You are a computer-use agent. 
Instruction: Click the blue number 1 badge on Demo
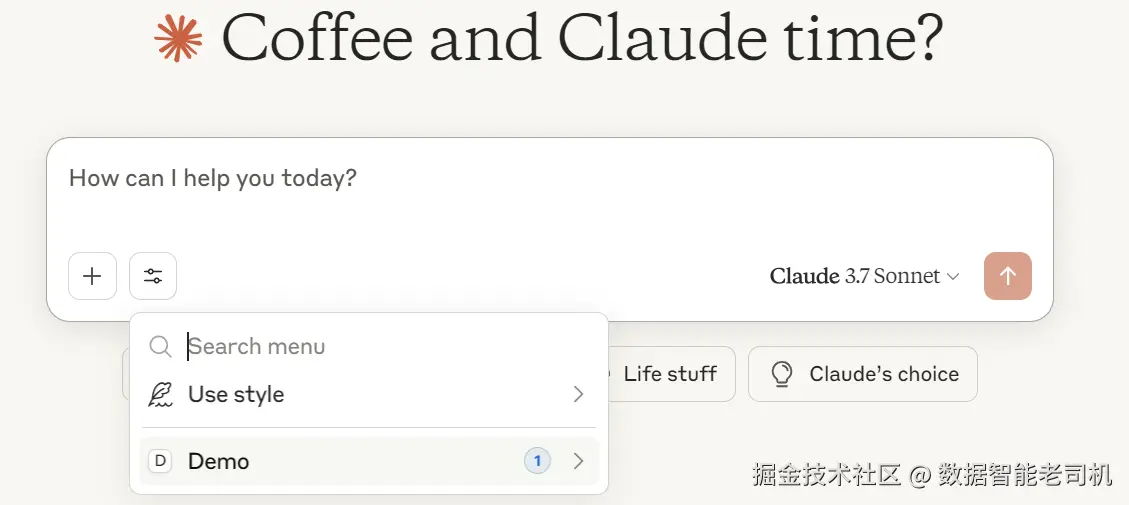tap(537, 461)
